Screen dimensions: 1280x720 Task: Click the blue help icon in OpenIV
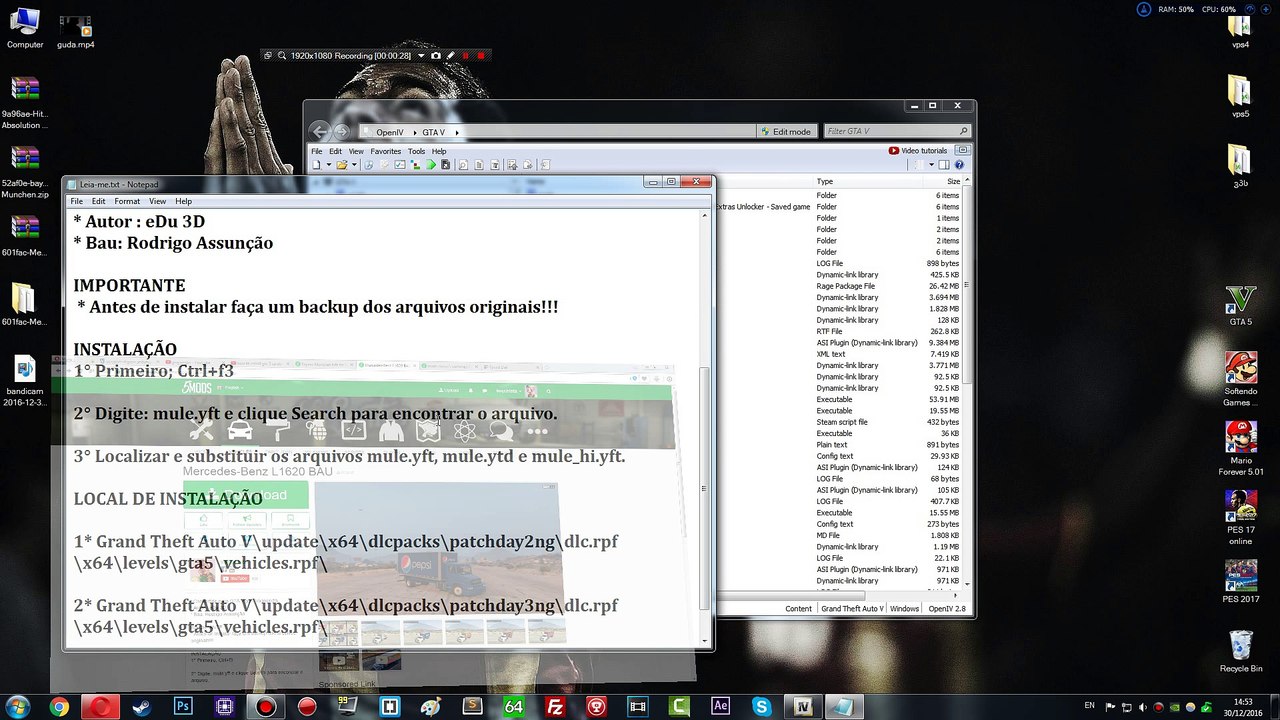[959, 165]
